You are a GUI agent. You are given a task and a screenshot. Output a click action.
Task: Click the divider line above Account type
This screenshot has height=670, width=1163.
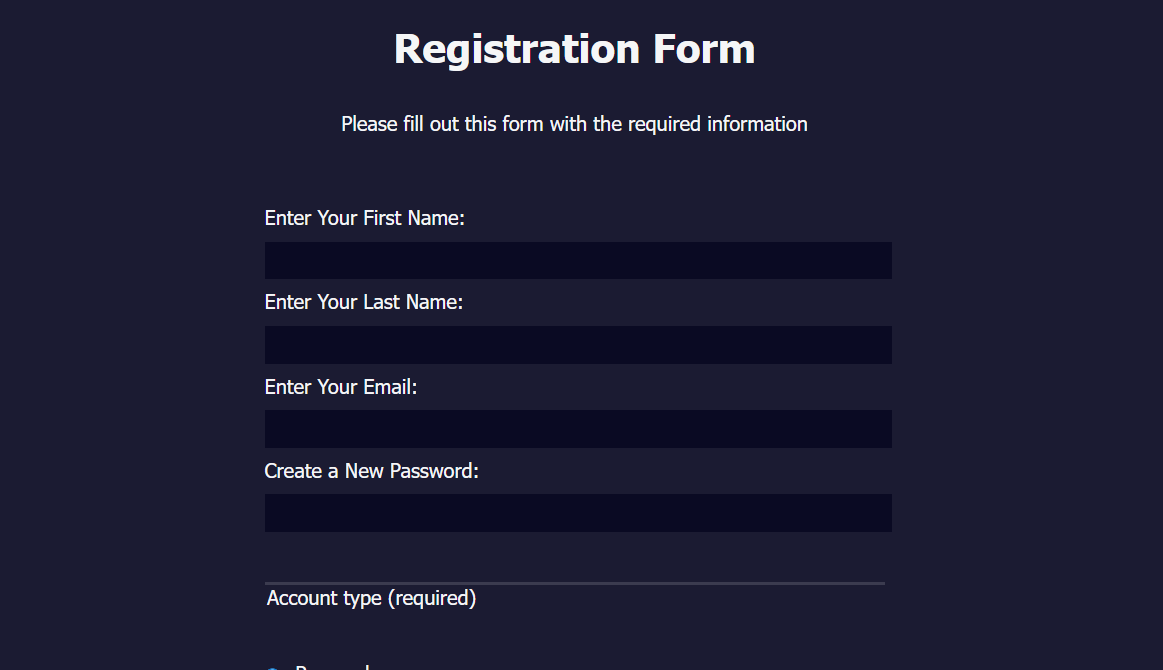point(574,583)
